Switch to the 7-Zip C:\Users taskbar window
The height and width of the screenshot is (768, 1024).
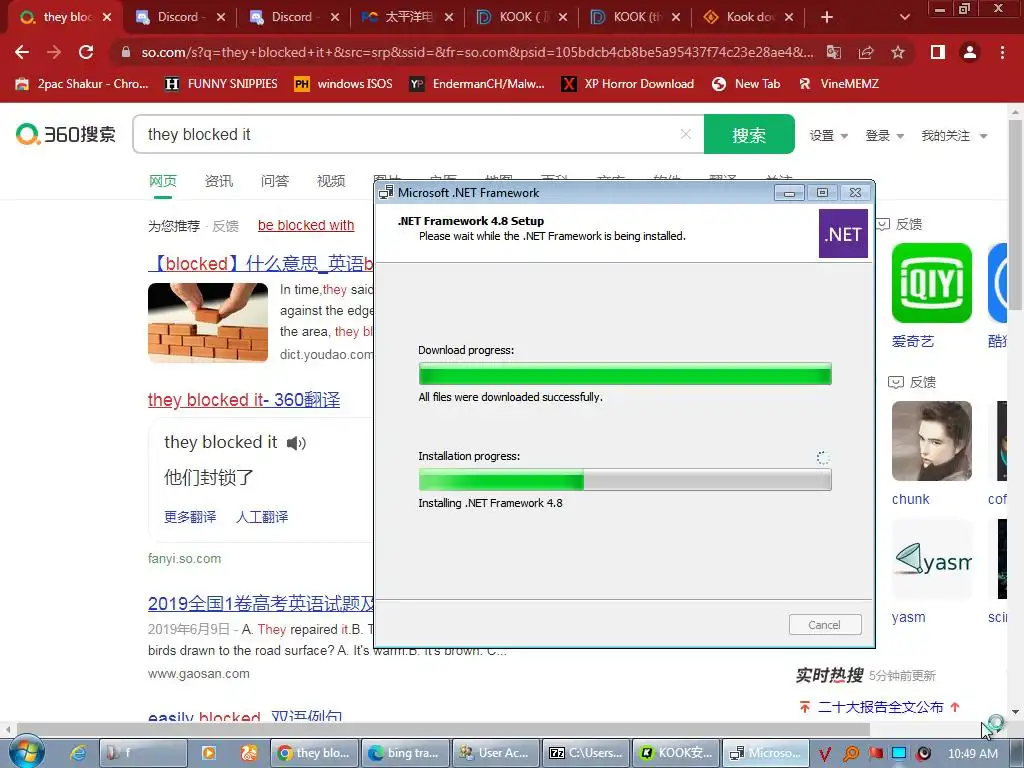[586, 753]
